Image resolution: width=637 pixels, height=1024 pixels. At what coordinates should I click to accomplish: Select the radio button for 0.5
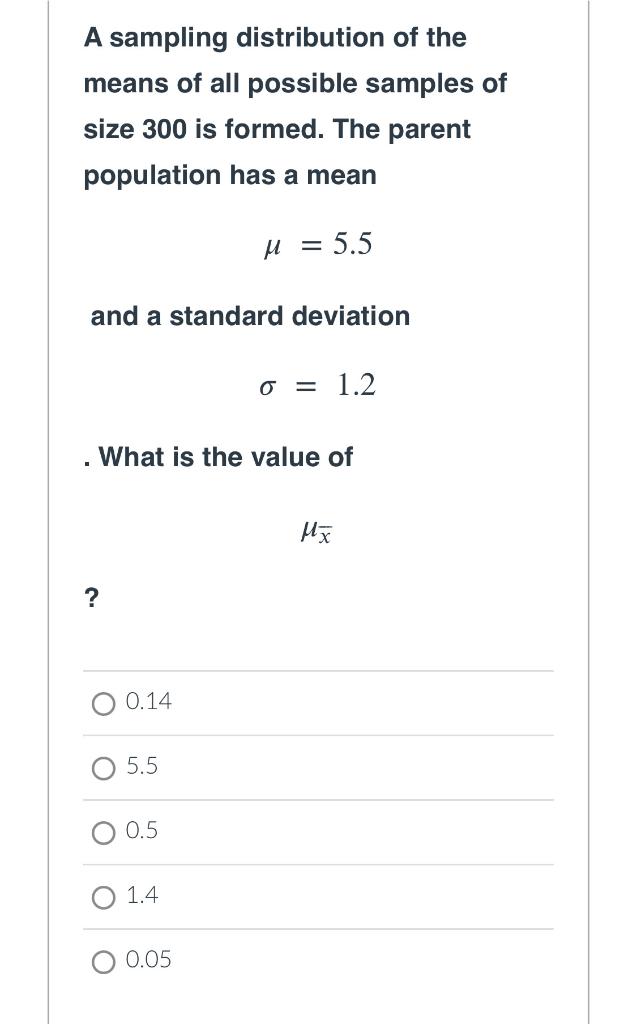(103, 832)
